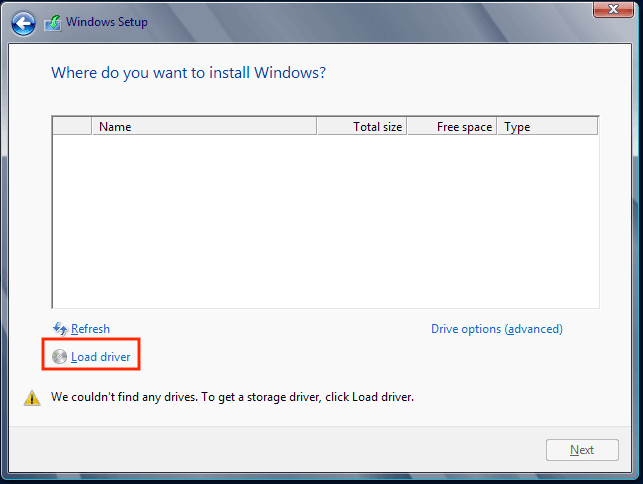Click the blue back arrow button
The height and width of the screenshot is (484, 643).
click(24, 22)
